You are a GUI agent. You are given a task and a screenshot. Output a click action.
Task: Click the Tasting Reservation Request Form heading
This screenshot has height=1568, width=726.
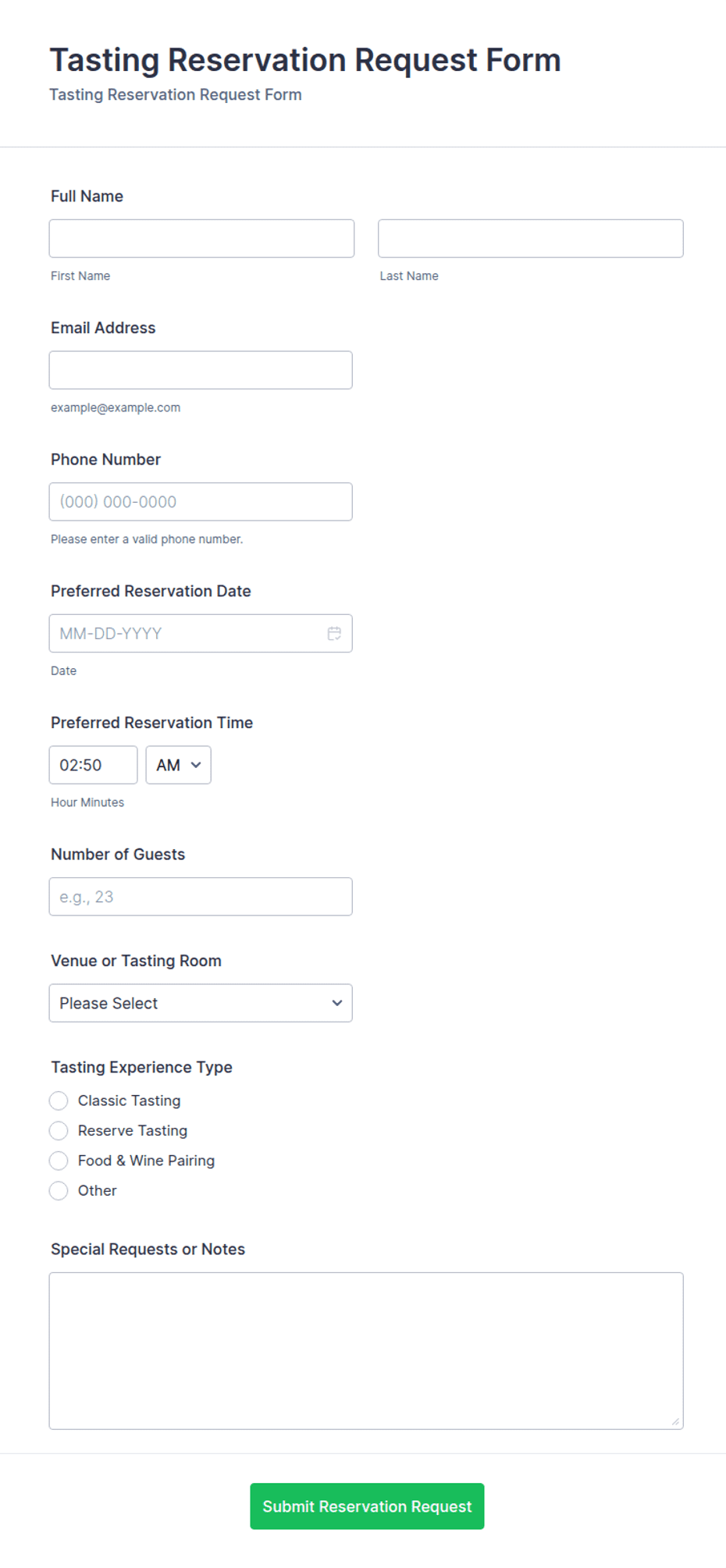[305, 60]
